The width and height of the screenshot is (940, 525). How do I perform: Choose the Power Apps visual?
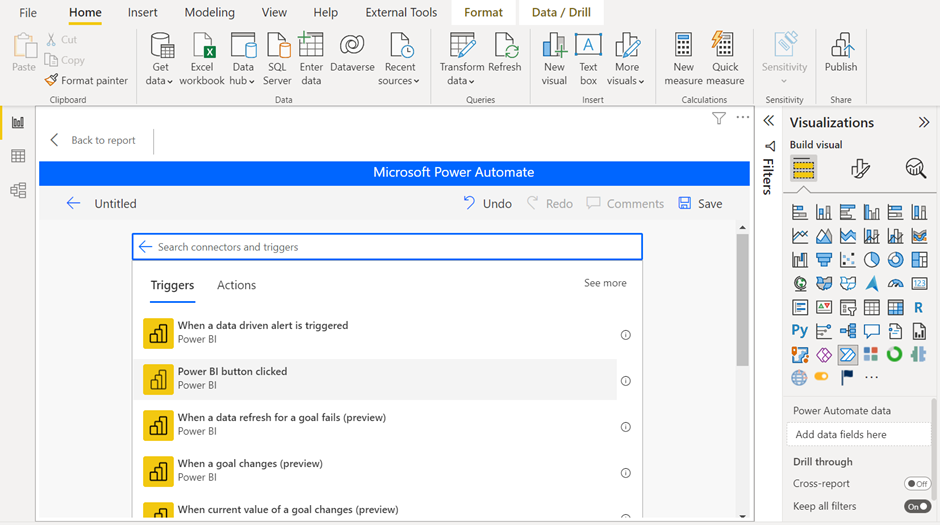pyautogui.click(x=824, y=355)
